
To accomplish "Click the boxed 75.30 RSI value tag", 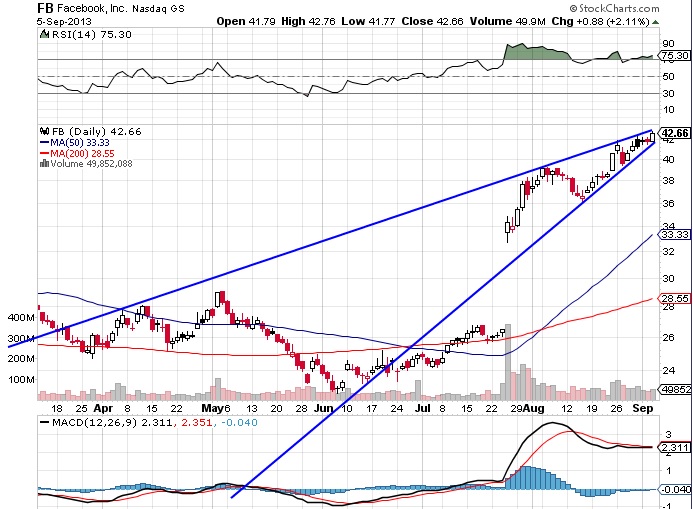I will 675,56.
